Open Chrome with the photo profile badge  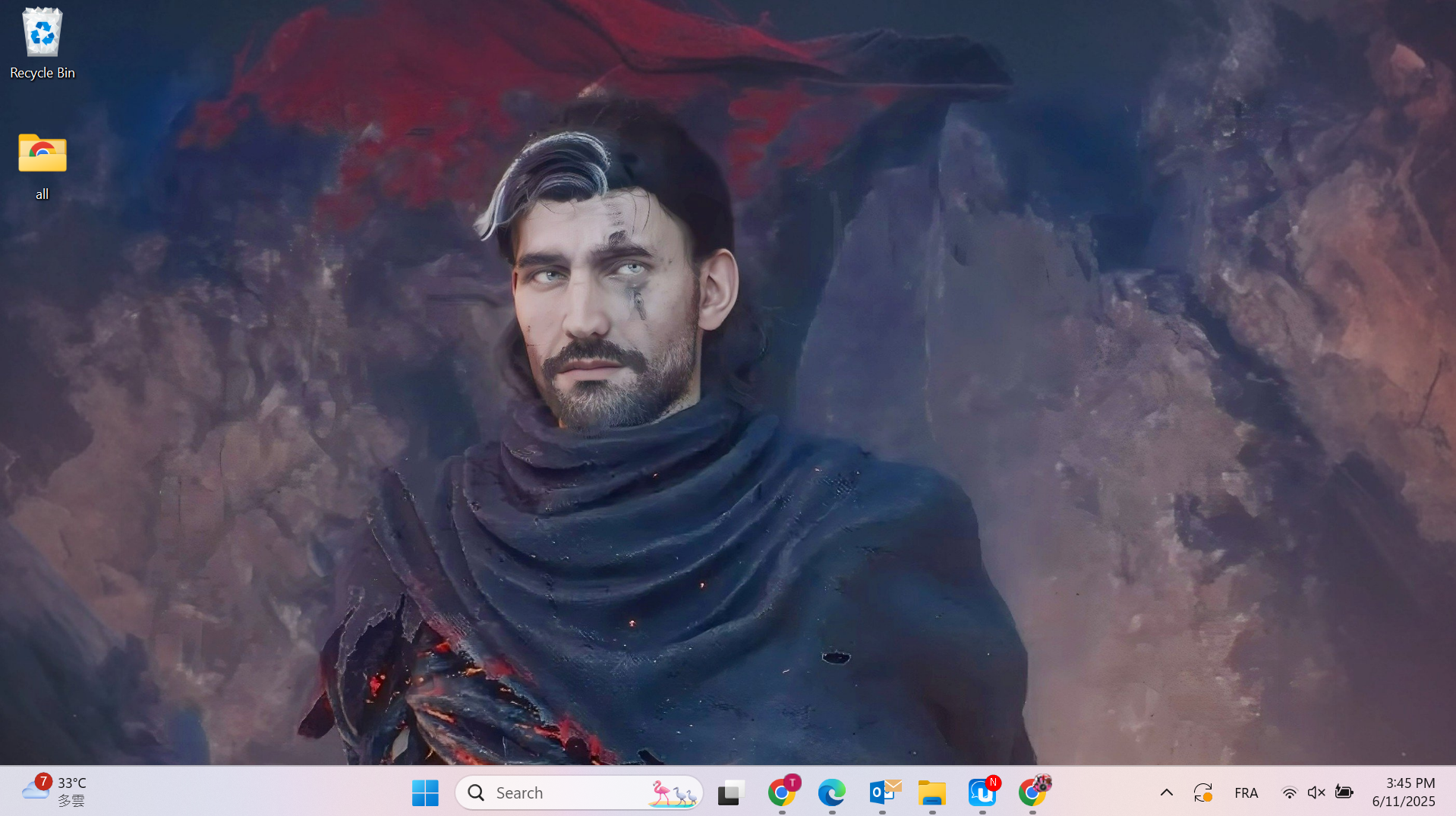(x=1033, y=792)
